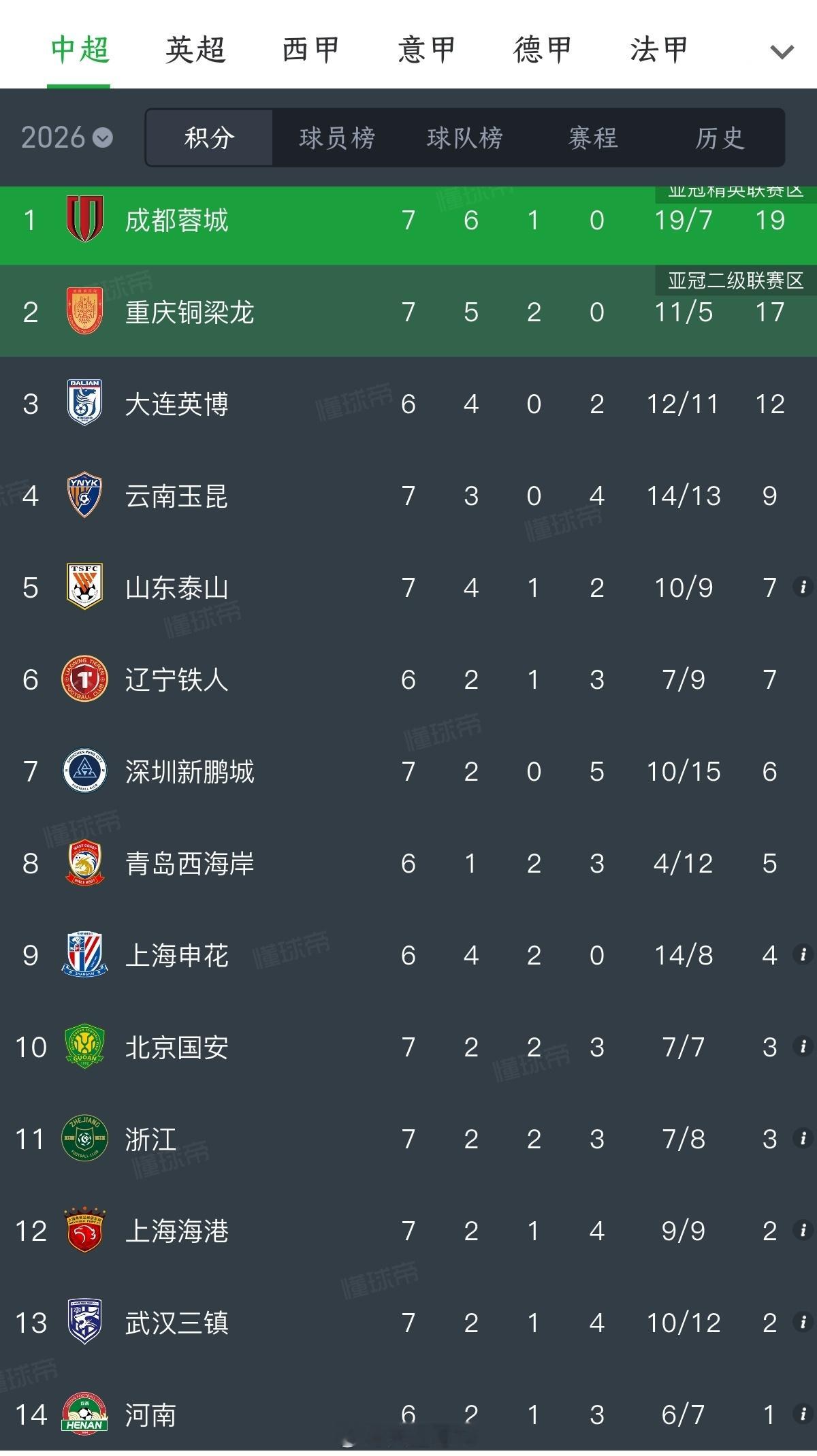Viewport: 817px width, 1456px height.
Task: Tap the 北京国安 Guoan crest
Action: 84,1046
